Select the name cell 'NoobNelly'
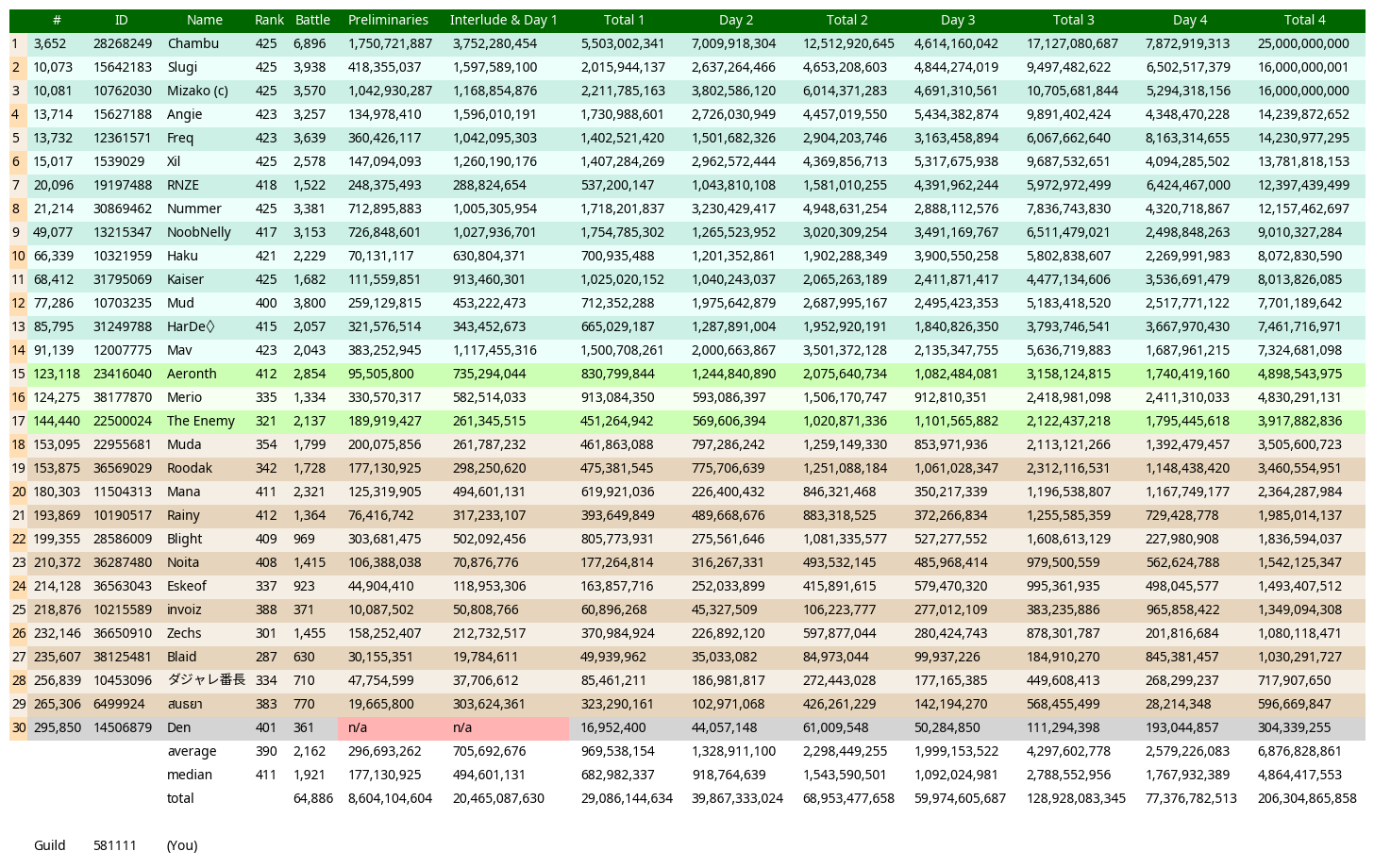 (199, 232)
